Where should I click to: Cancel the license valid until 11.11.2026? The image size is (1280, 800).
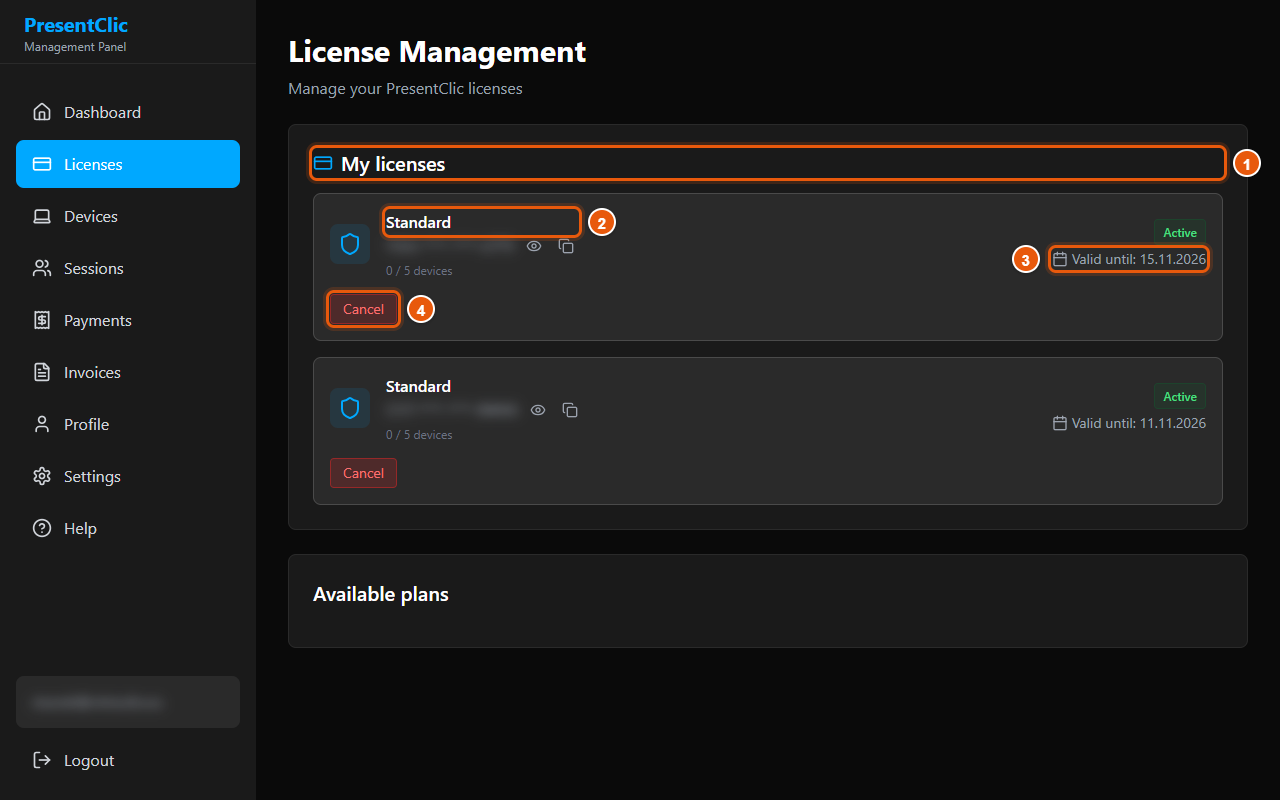(363, 473)
